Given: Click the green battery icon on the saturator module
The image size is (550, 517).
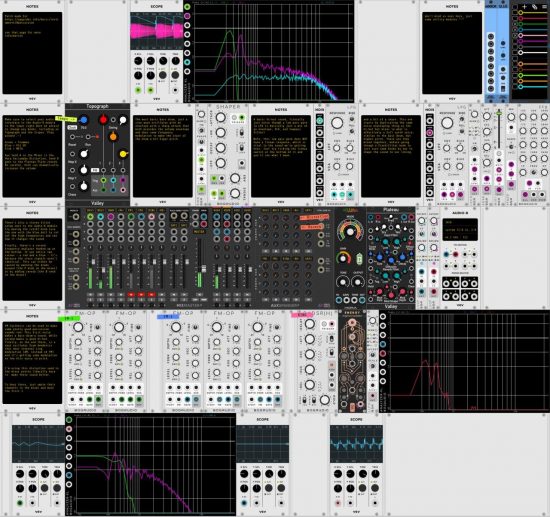Looking at the screenshot, I should [x=360, y=260].
